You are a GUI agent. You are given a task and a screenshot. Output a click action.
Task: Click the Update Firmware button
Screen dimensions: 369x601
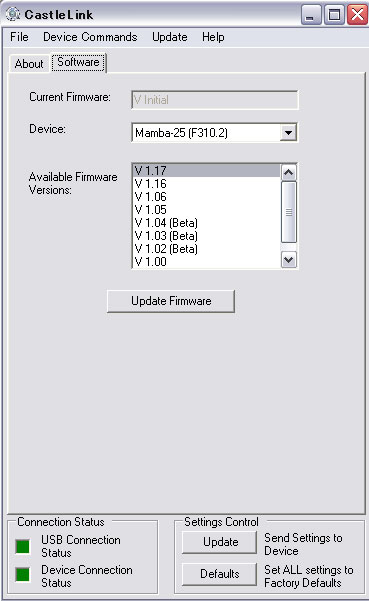[171, 301]
